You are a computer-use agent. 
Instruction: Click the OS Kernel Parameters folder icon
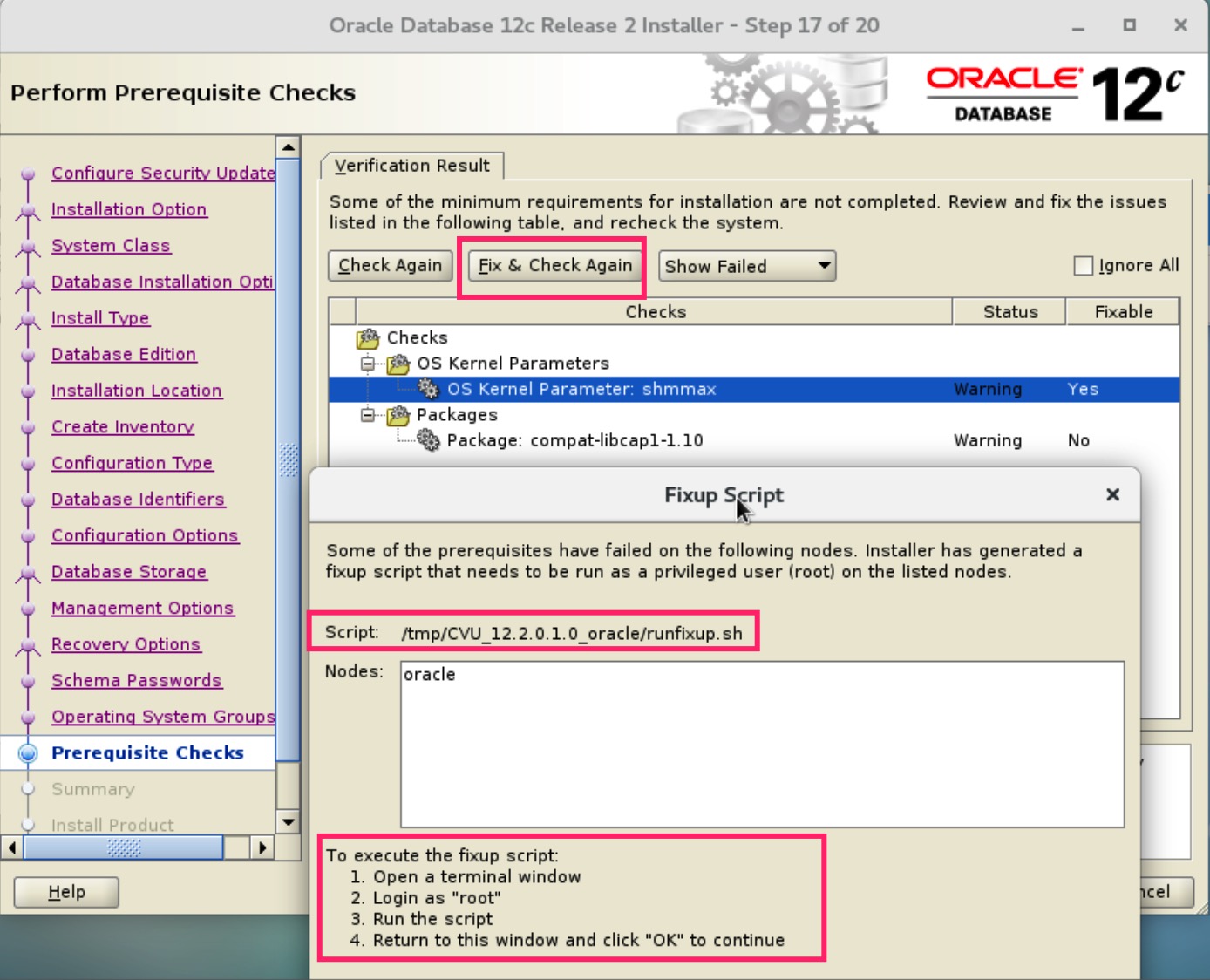pyautogui.click(x=398, y=364)
